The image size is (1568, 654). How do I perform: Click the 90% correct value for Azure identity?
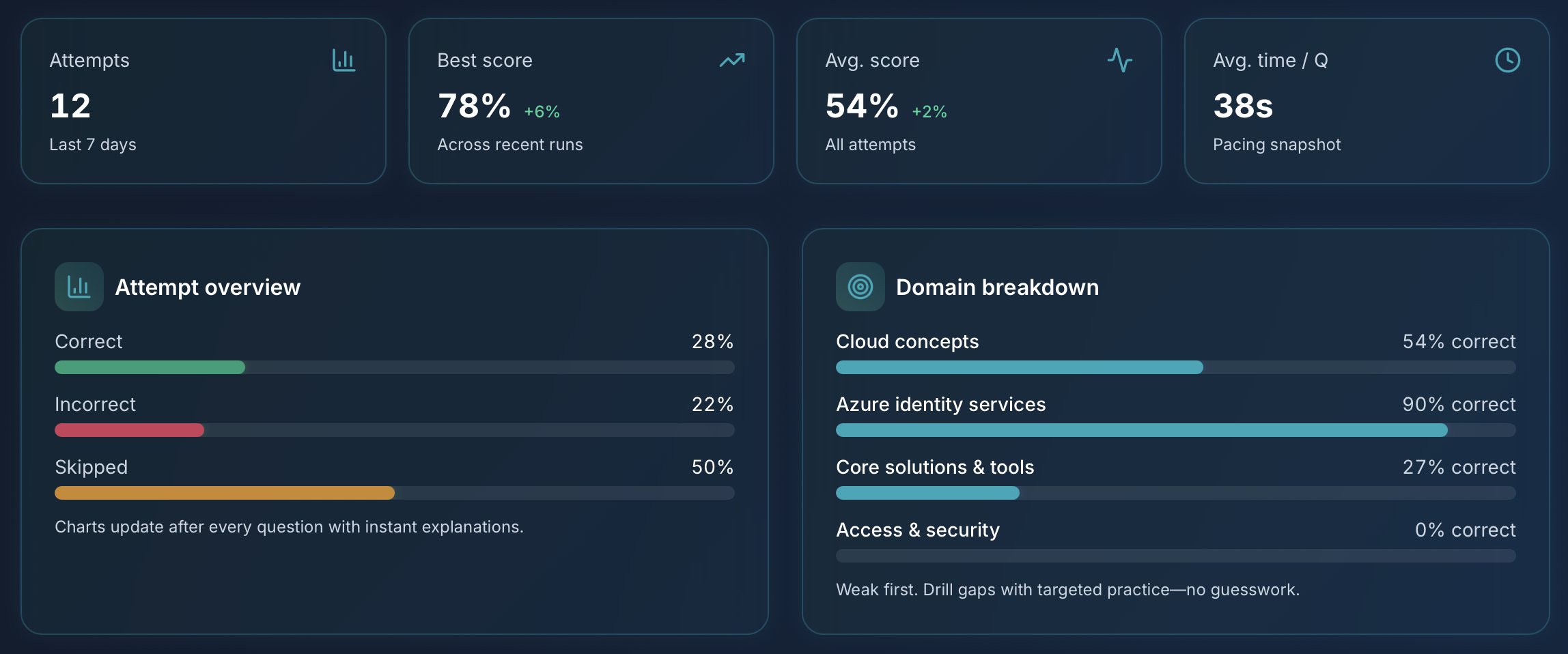pyautogui.click(x=1459, y=404)
